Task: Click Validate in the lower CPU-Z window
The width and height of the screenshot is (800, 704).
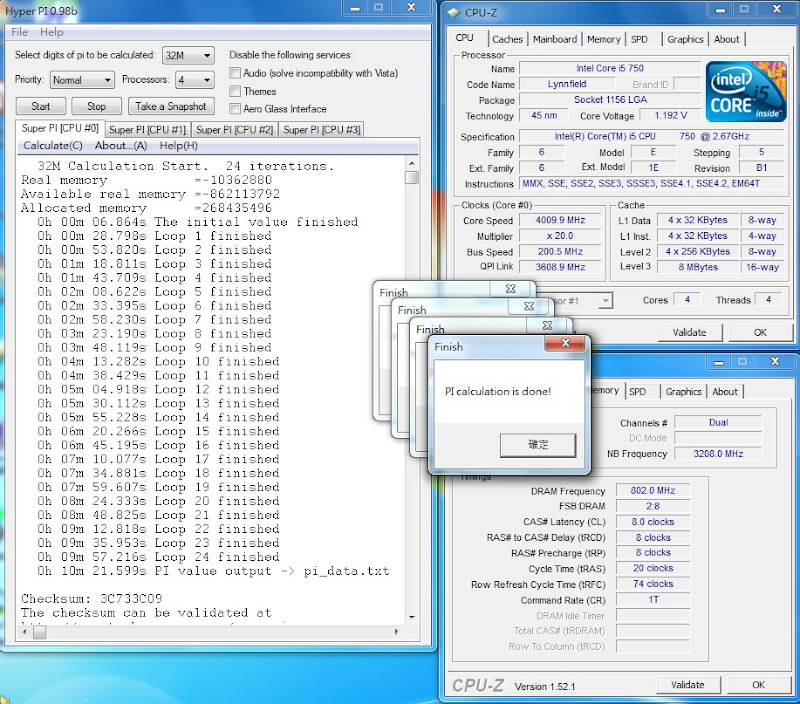Action: [688, 685]
